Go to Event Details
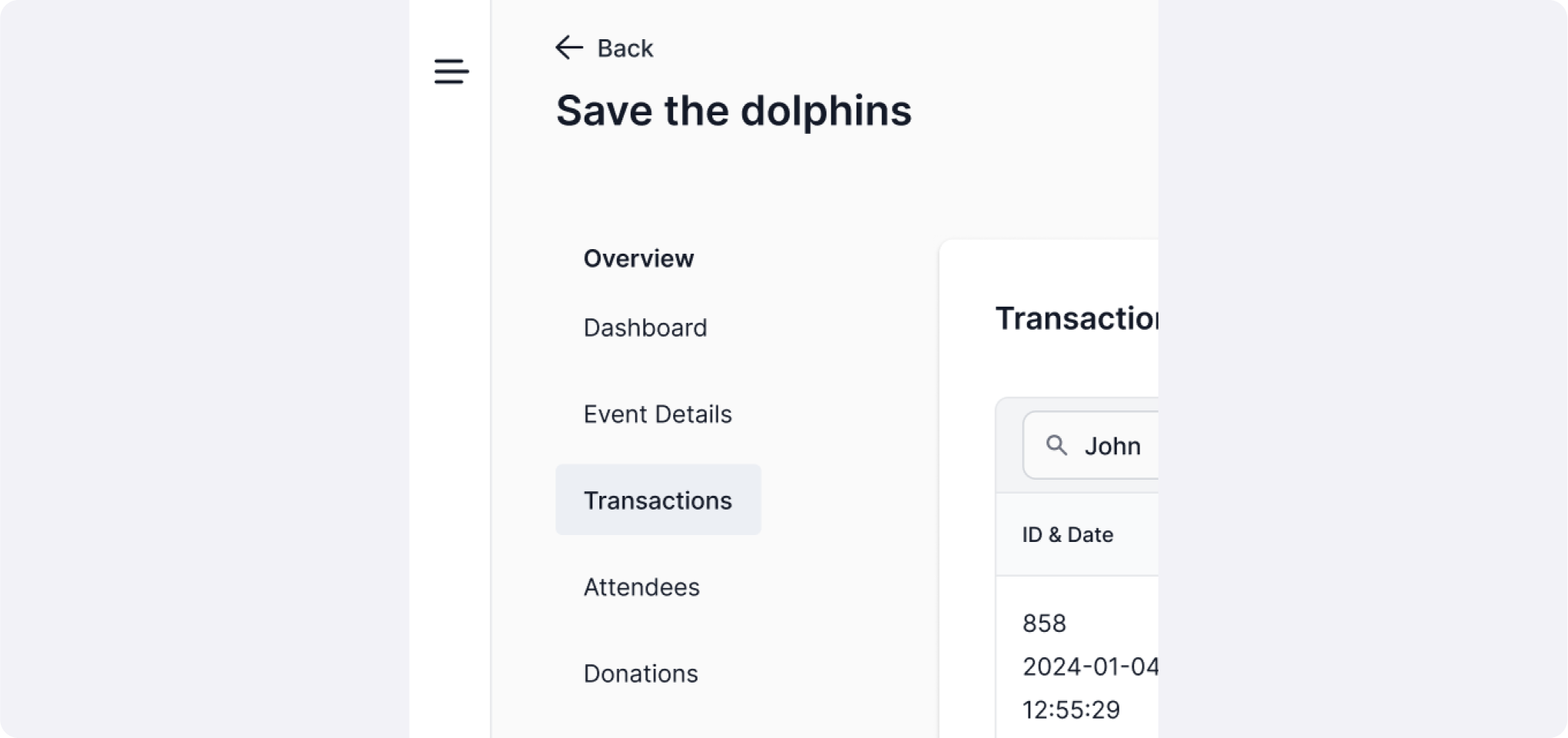This screenshot has width=1568, height=738. pos(657,414)
